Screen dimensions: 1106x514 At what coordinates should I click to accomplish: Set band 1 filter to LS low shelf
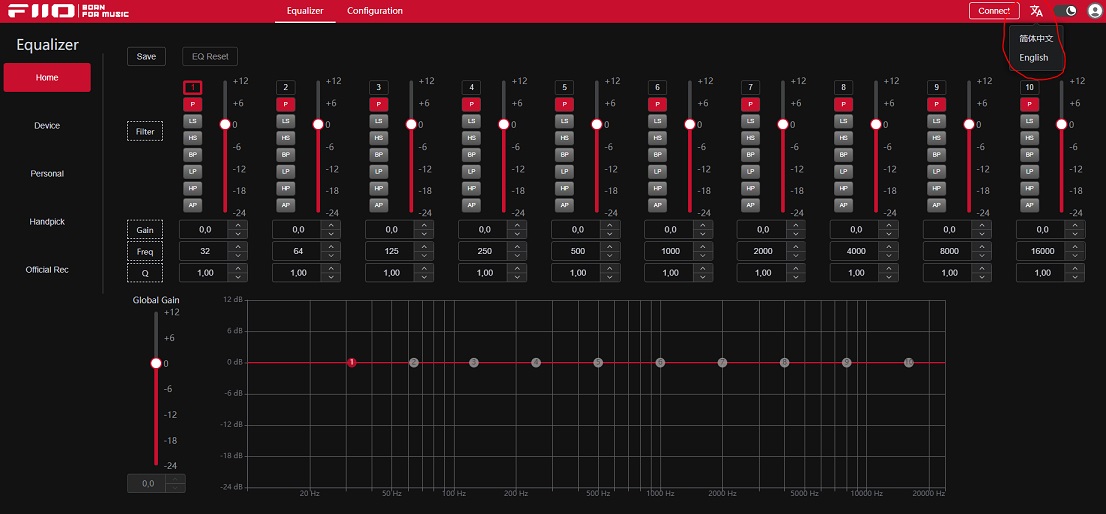click(193, 121)
